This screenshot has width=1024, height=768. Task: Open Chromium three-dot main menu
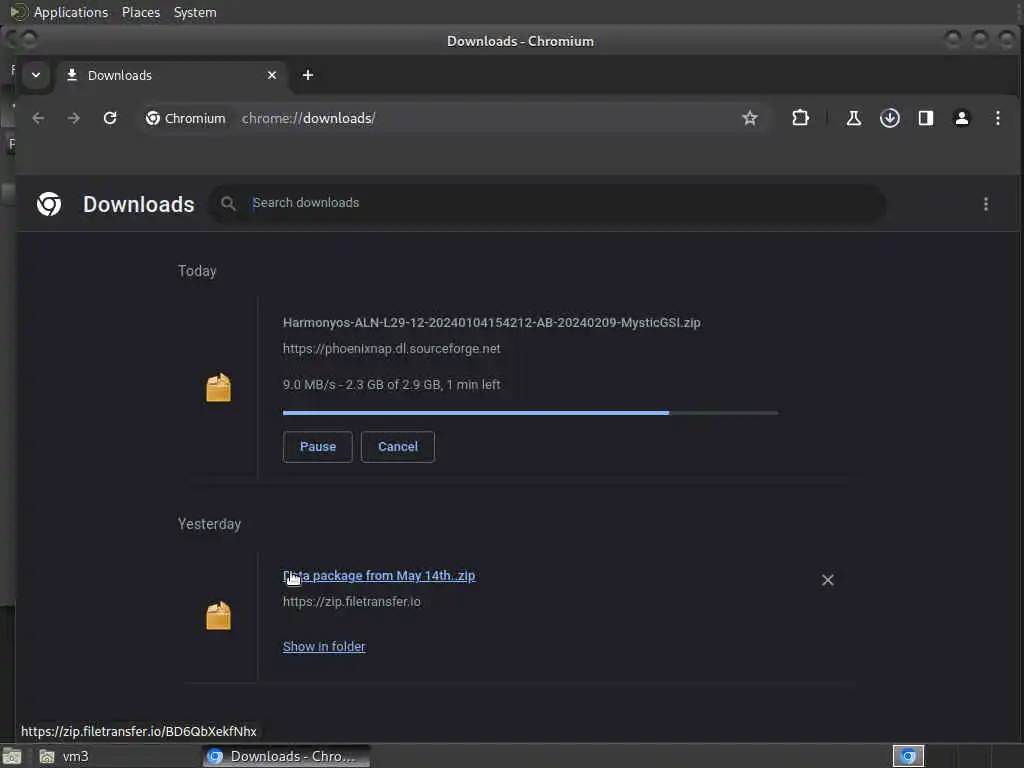pos(997,118)
